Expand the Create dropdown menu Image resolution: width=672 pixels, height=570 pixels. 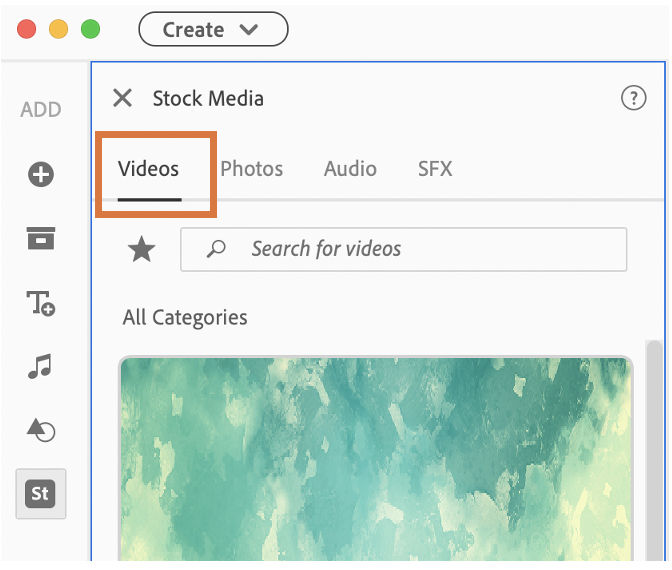212,29
